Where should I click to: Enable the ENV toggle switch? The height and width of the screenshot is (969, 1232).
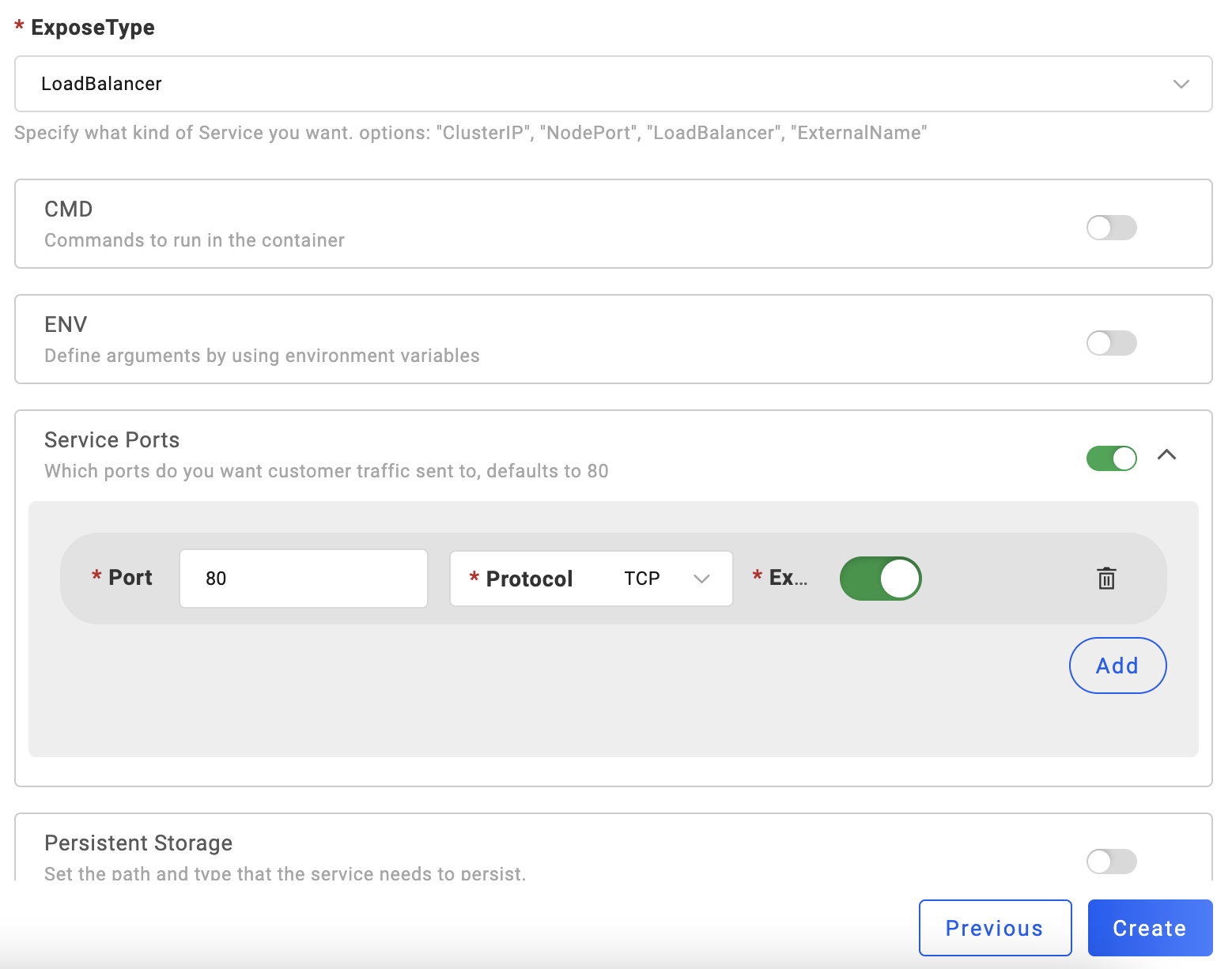click(x=1111, y=343)
